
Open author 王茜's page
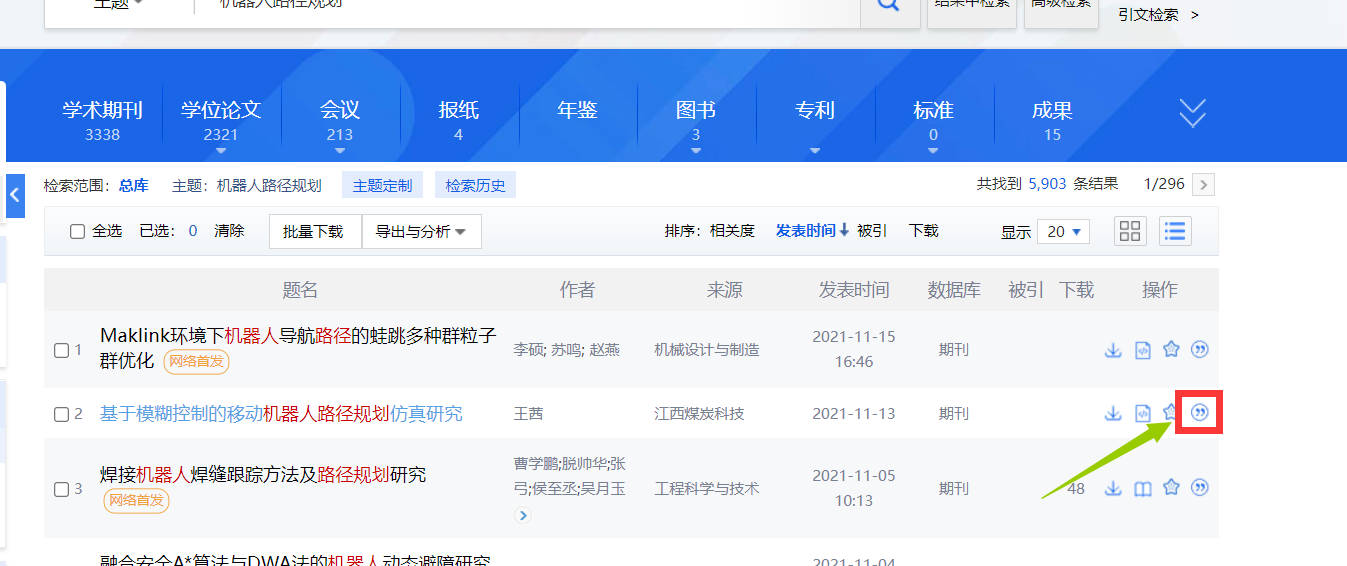click(528, 414)
